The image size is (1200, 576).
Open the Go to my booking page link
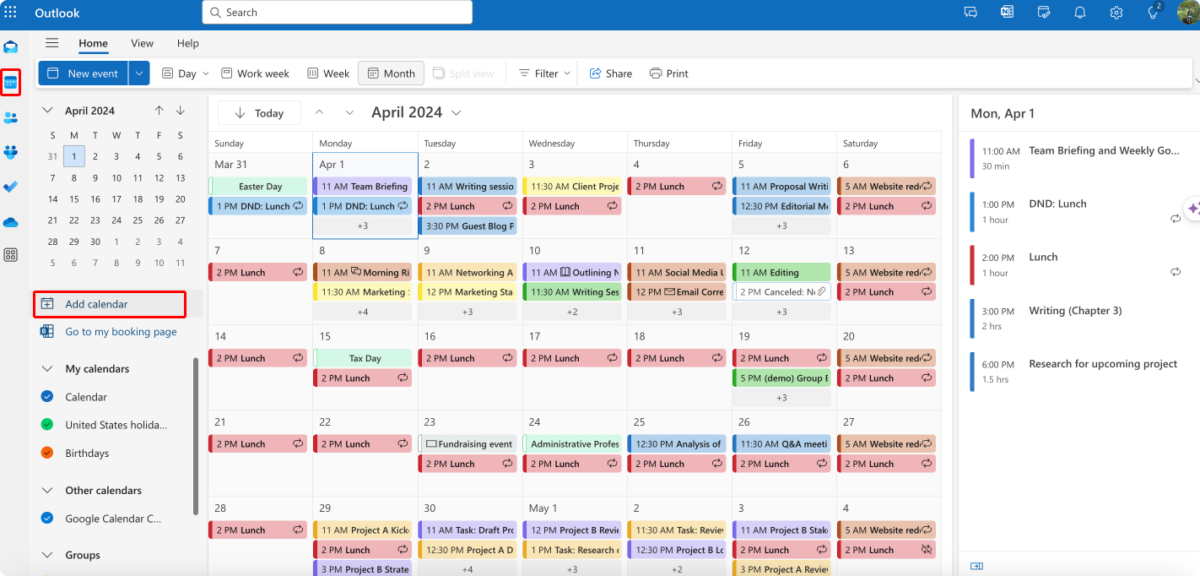(120, 332)
